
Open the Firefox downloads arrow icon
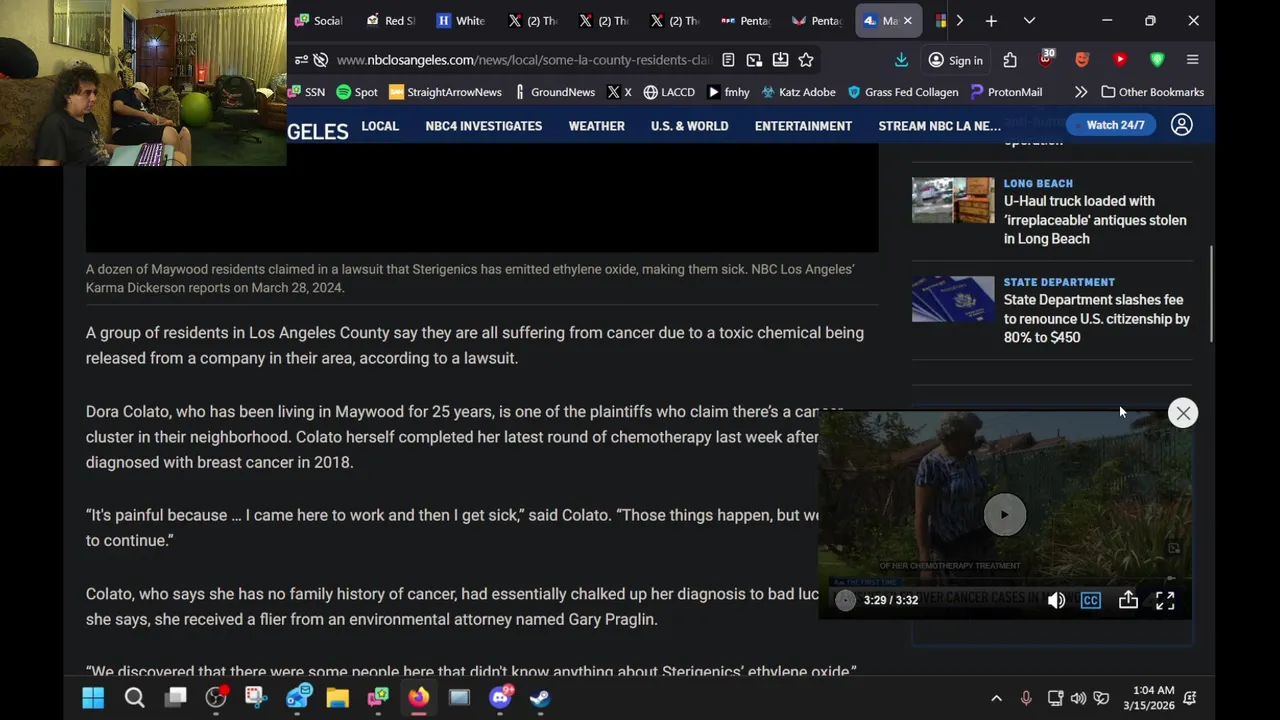(x=901, y=60)
